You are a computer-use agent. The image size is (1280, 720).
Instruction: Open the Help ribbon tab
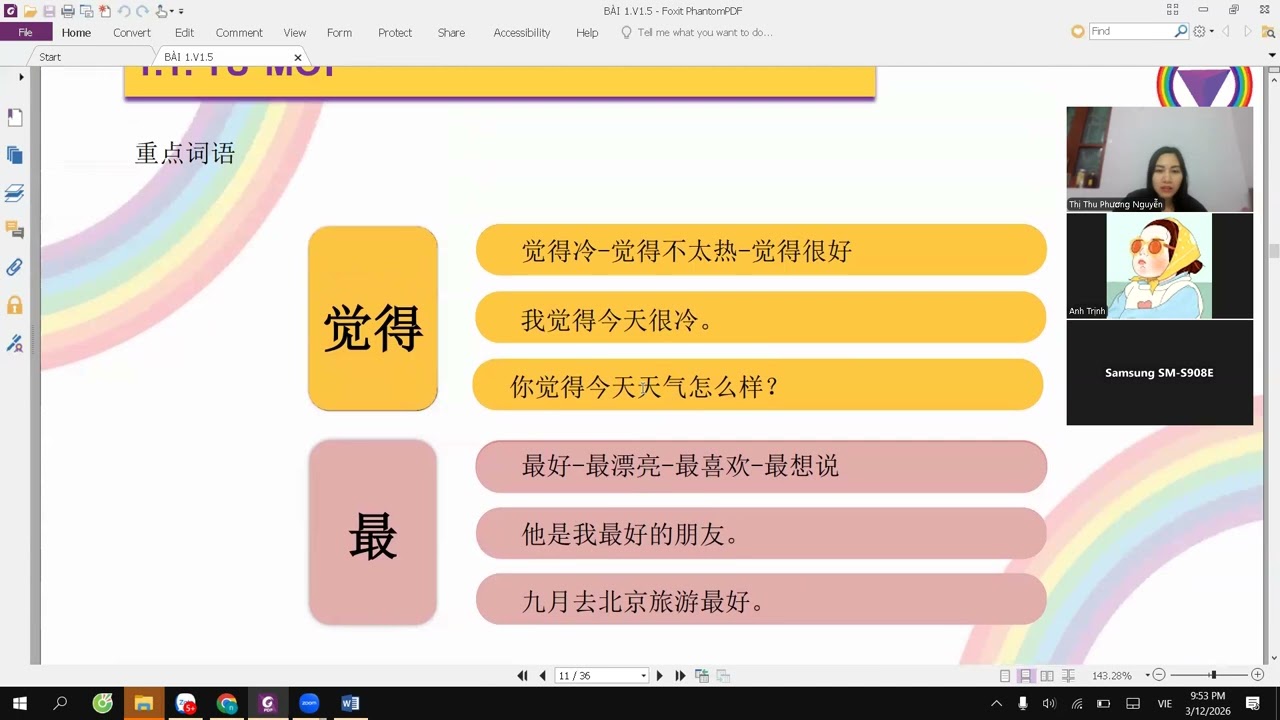tap(587, 32)
